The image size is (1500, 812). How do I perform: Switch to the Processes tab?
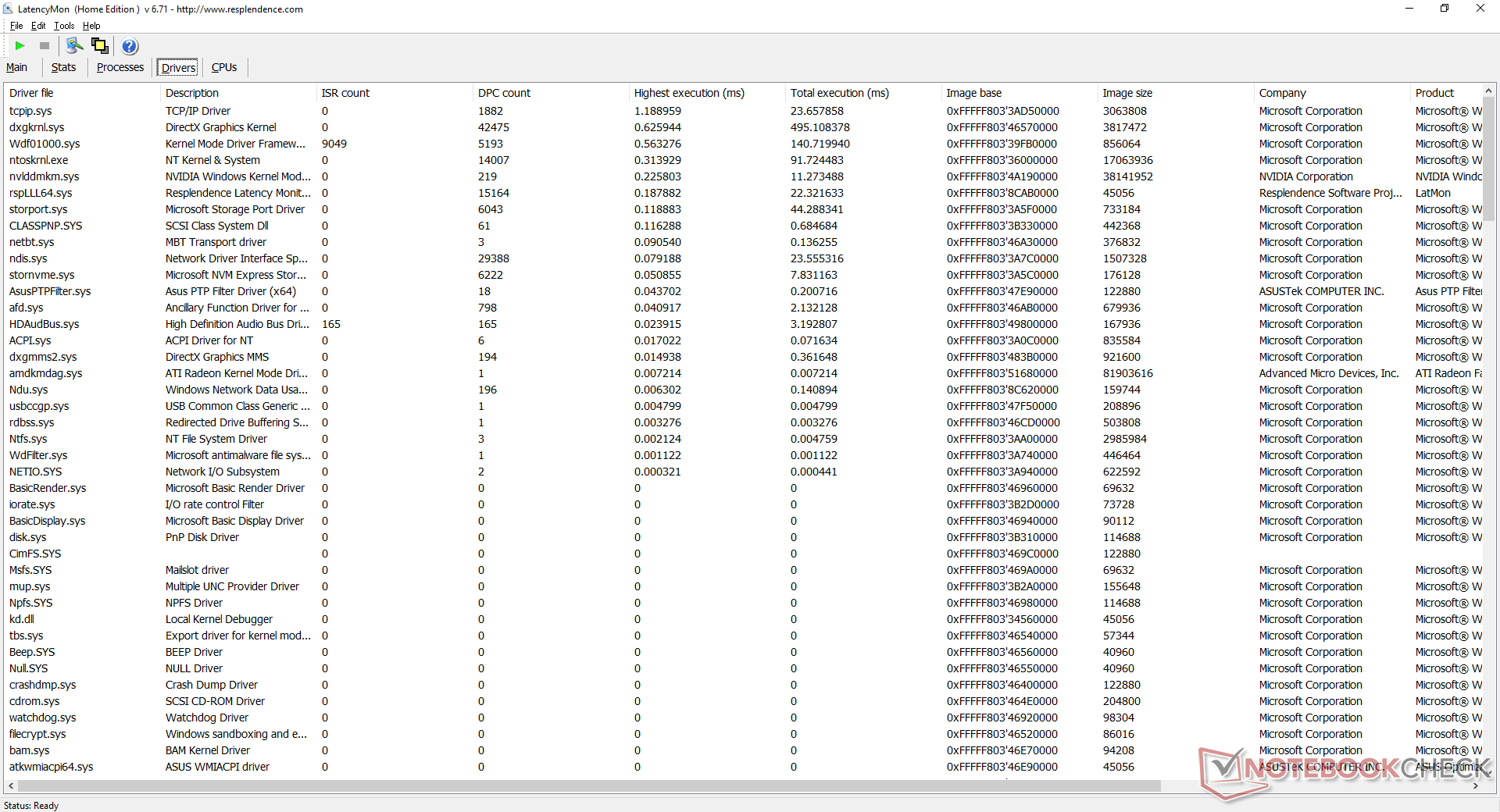pyautogui.click(x=120, y=67)
